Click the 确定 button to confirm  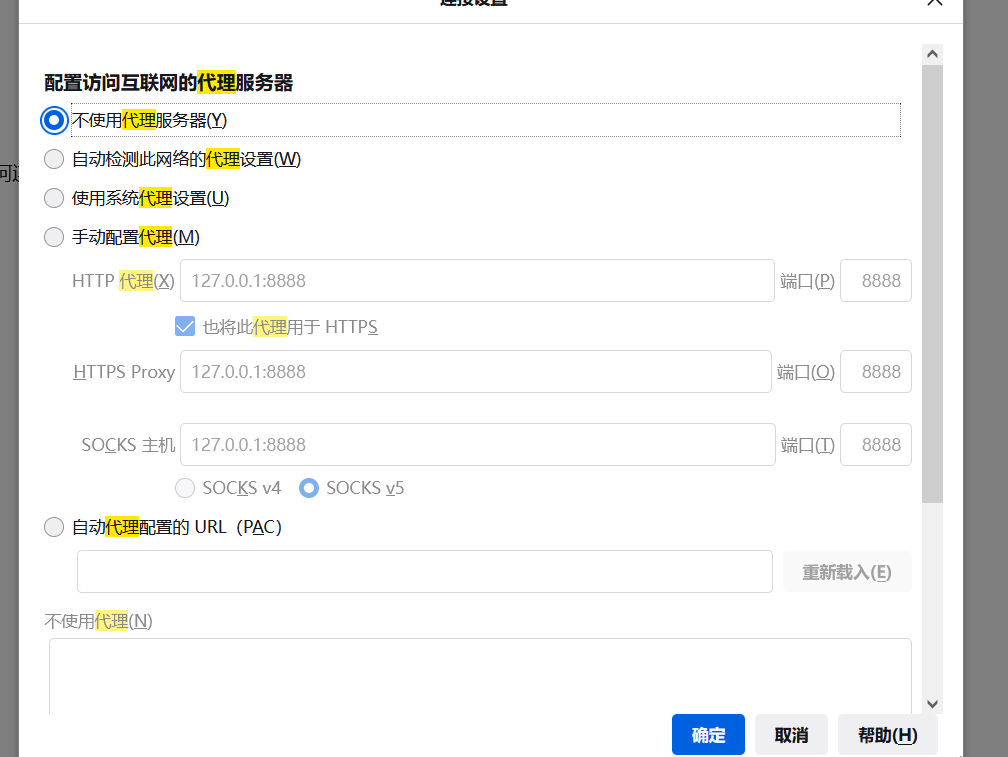click(x=708, y=734)
